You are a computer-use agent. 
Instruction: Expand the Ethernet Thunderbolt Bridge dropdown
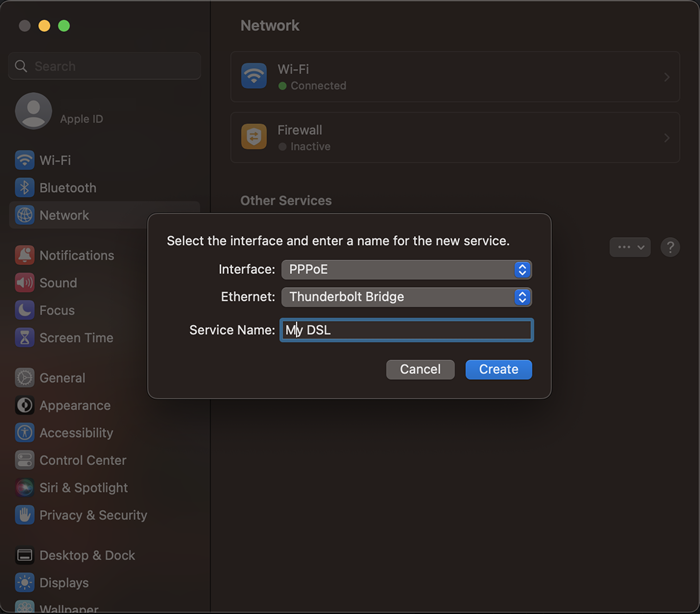[521, 297]
